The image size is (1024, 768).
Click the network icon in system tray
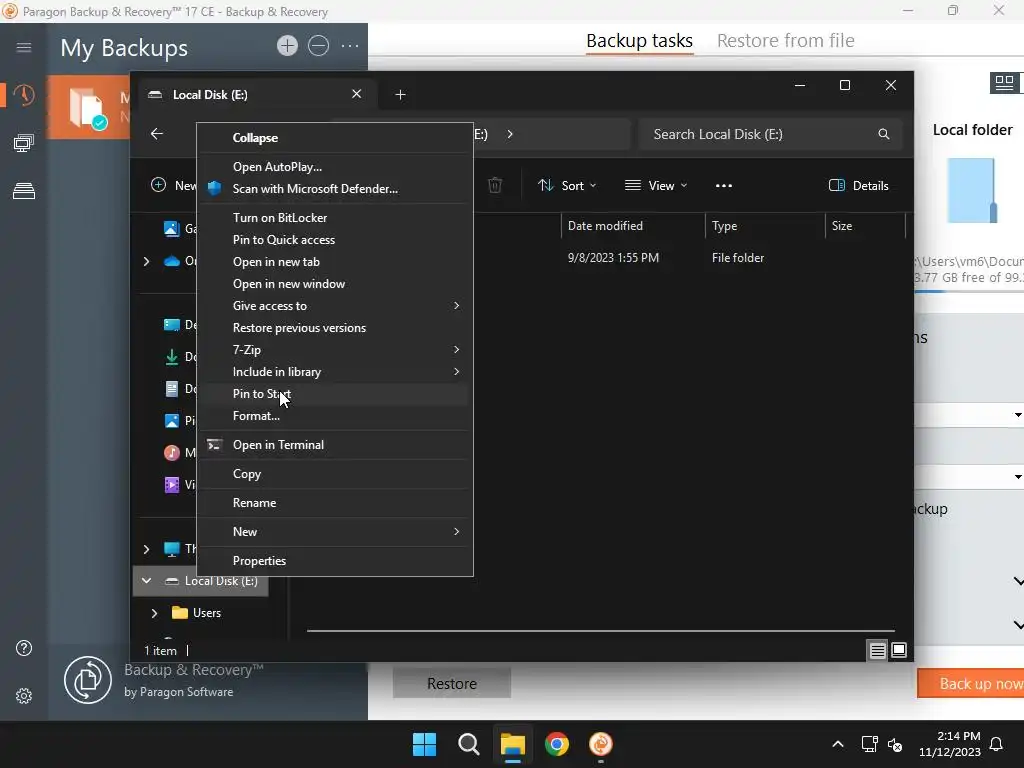pos(869,744)
